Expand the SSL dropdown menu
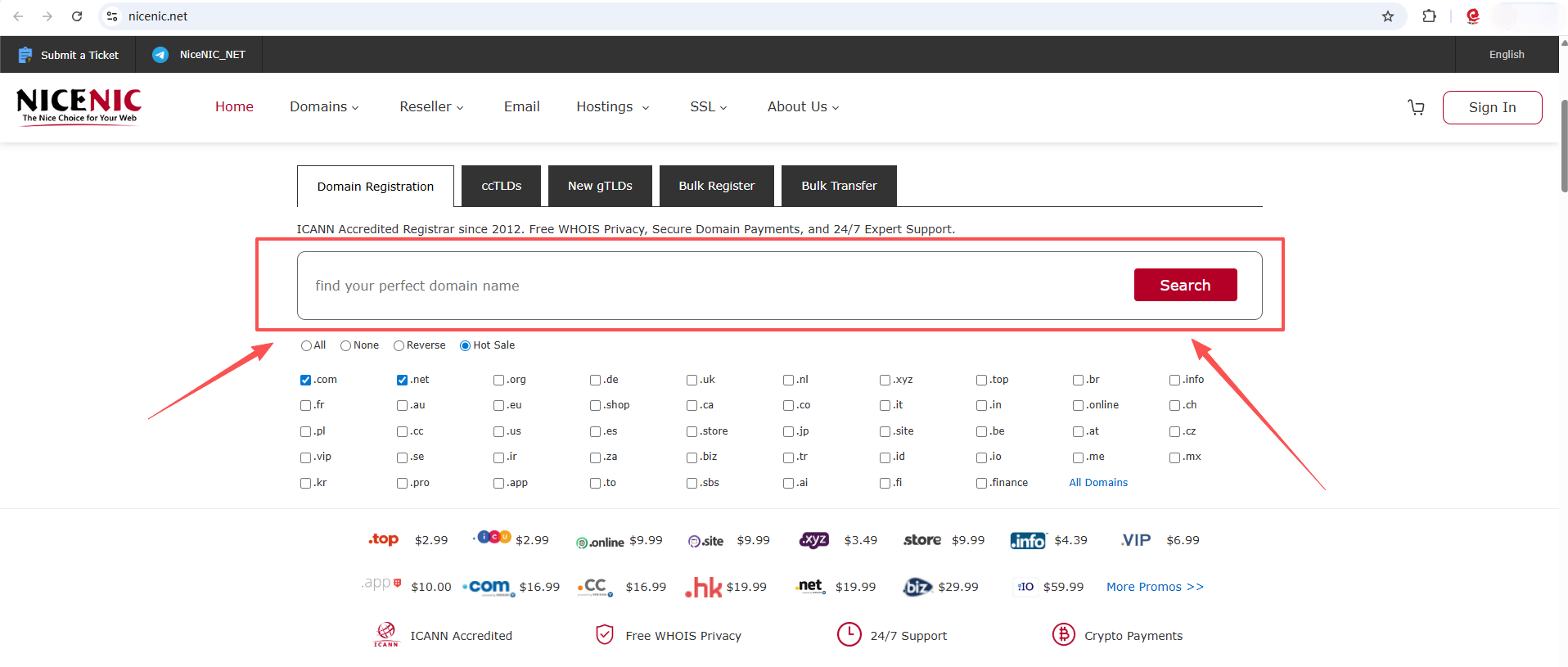 click(708, 106)
